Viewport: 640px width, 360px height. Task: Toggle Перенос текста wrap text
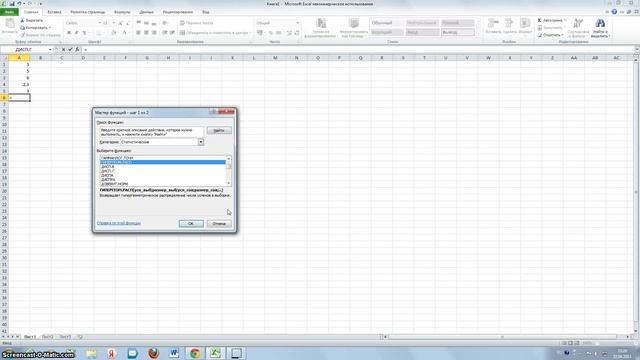[197, 23]
